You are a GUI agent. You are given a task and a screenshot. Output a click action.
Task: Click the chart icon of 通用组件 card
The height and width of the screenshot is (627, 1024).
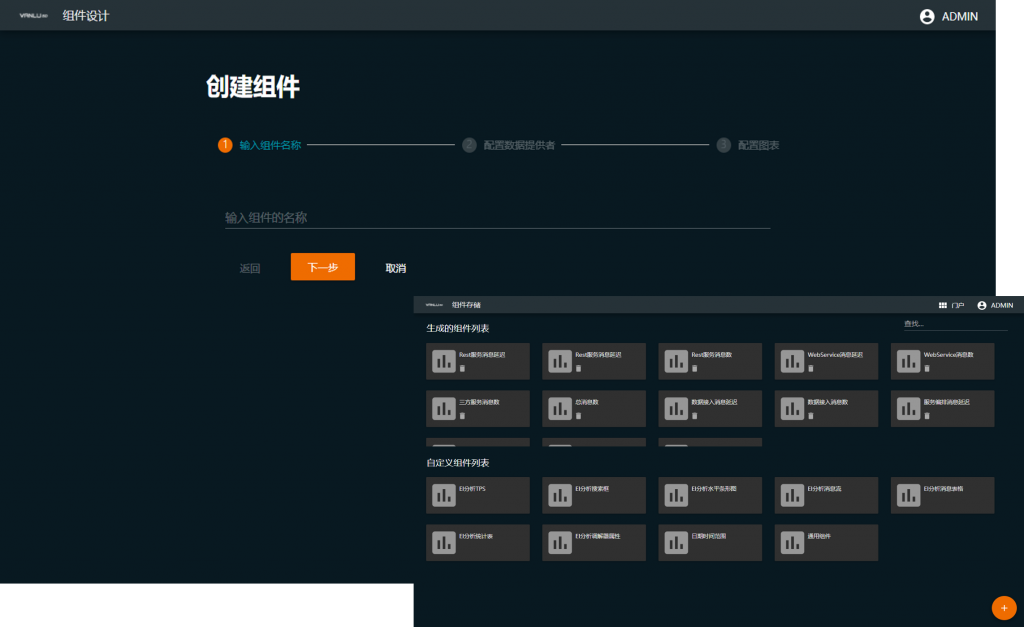(x=792, y=543)
